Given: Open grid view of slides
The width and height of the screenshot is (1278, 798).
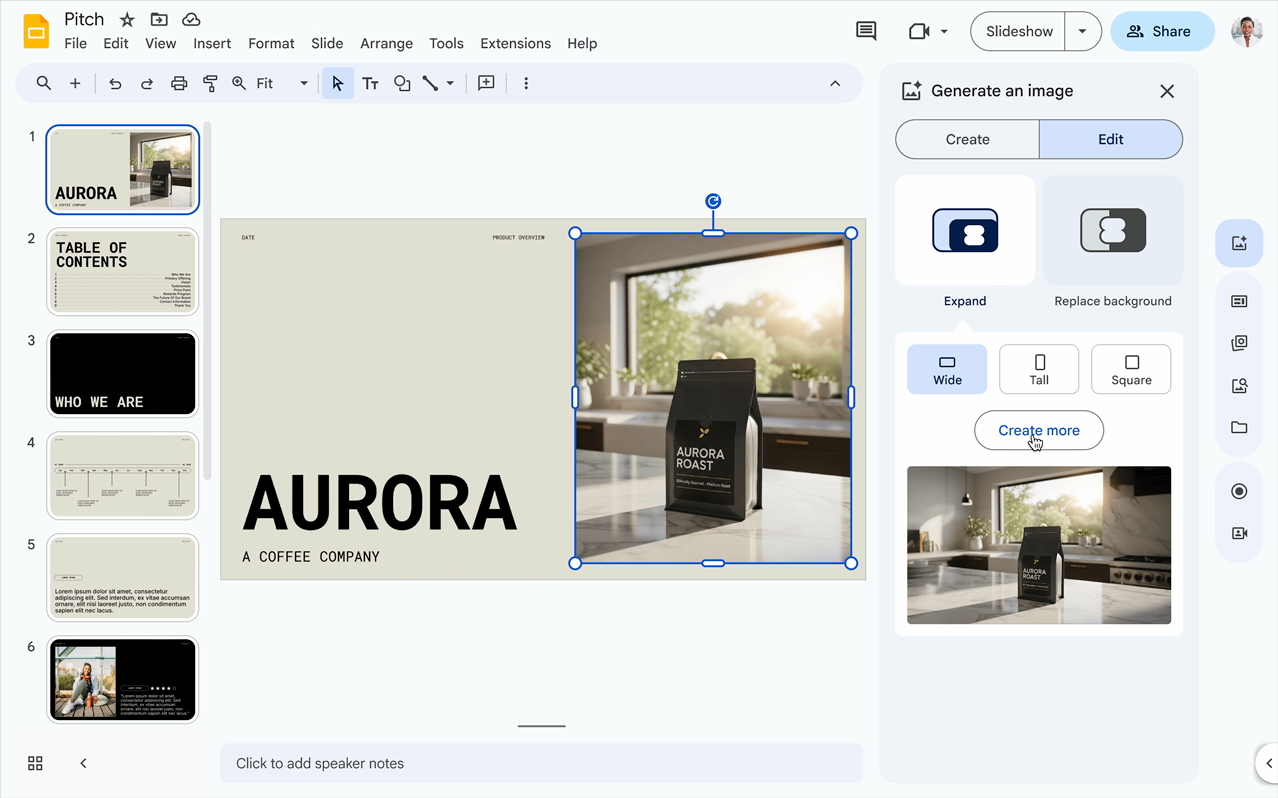Looking at the screenshot, I should click(x=35, y=763).
